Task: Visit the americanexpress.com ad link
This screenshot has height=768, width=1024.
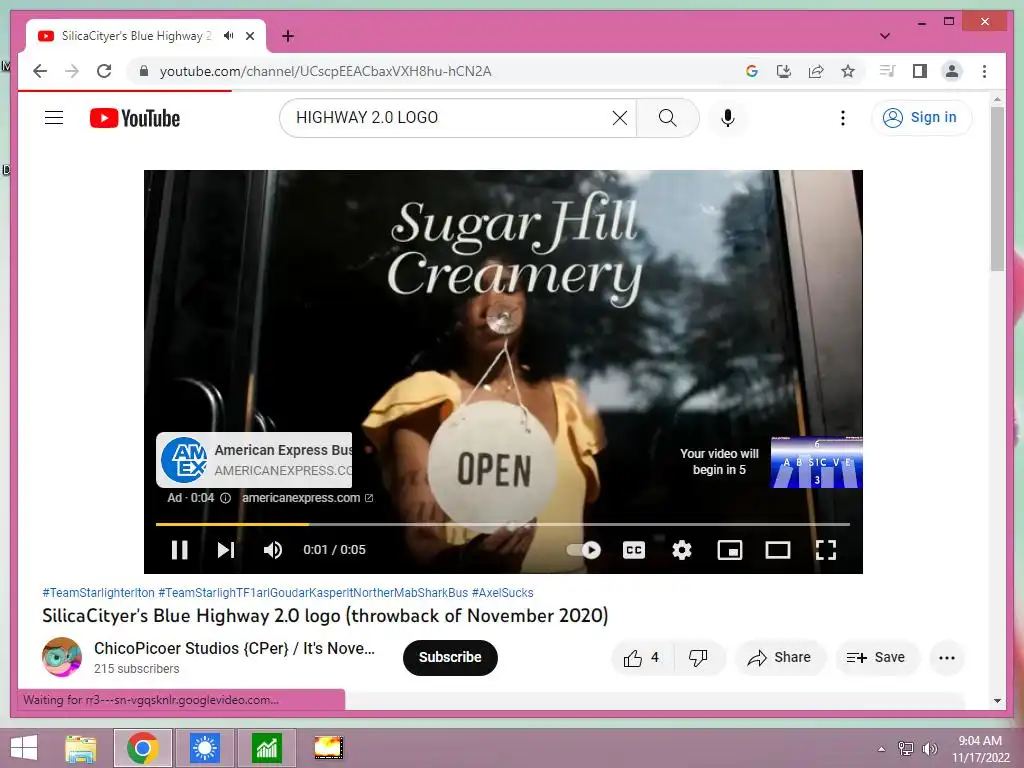Action: 307,498
